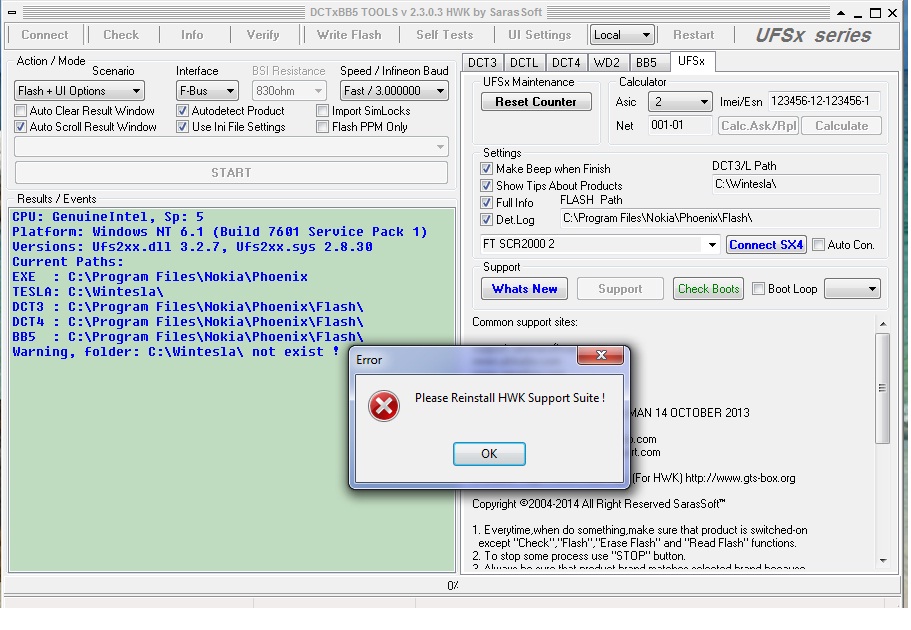Click the UI Settings toolbar button

pos(540,35)
